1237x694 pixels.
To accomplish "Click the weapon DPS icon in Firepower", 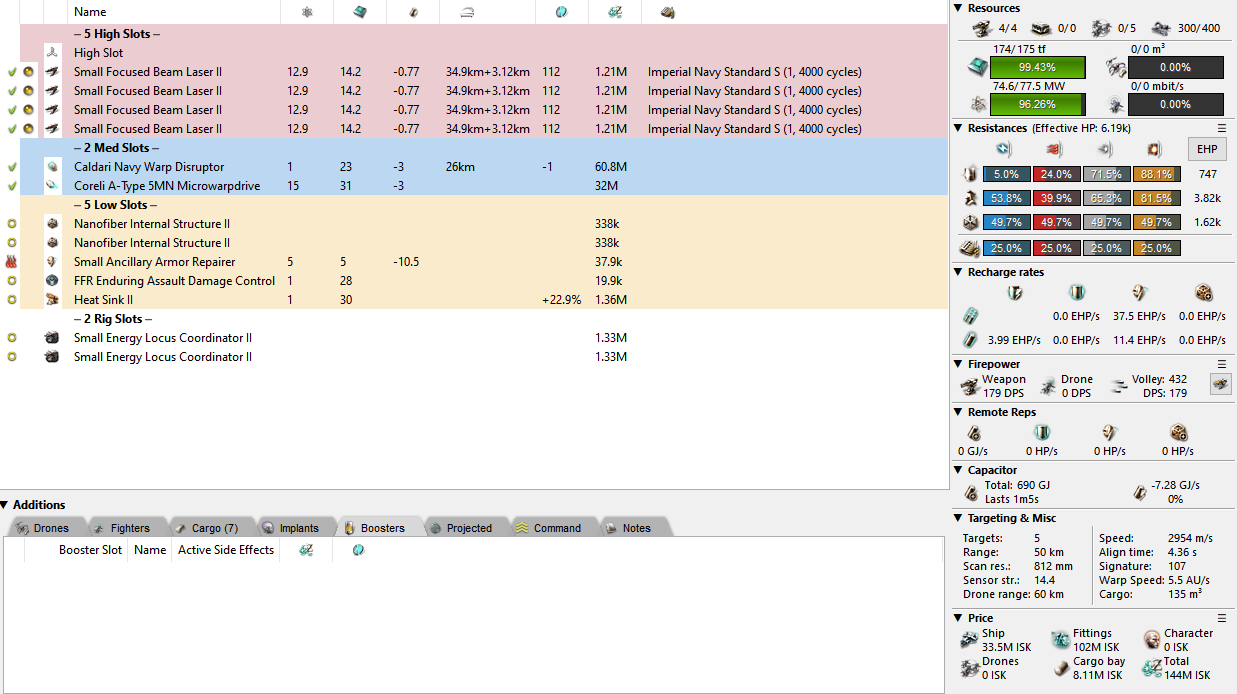I will (x=969, y=386).
